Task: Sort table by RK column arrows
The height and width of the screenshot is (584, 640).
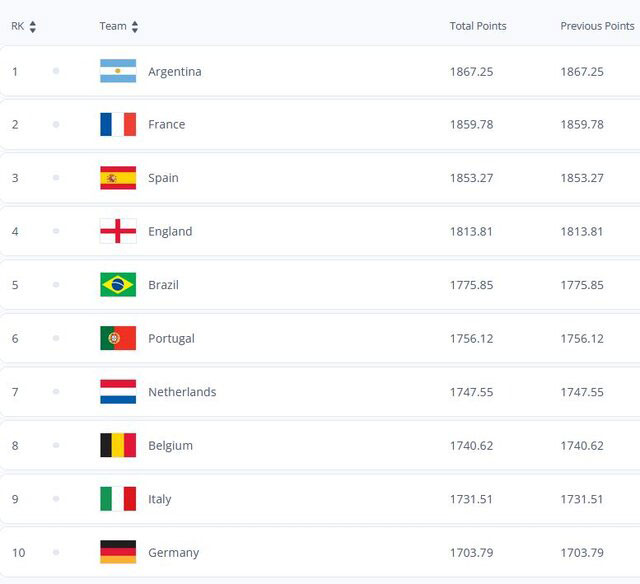Action: click(33, 27)
